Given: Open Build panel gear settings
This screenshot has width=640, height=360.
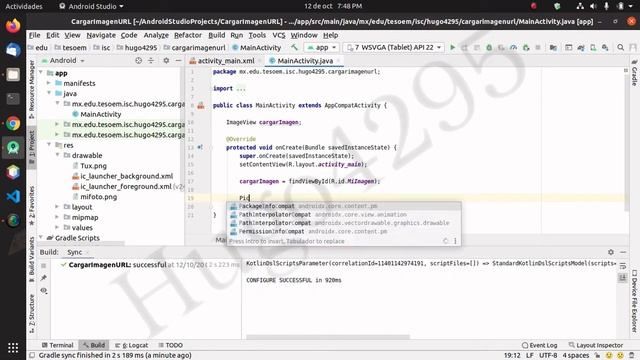Looking at the screenshot, I should click(x=611, y=252).
